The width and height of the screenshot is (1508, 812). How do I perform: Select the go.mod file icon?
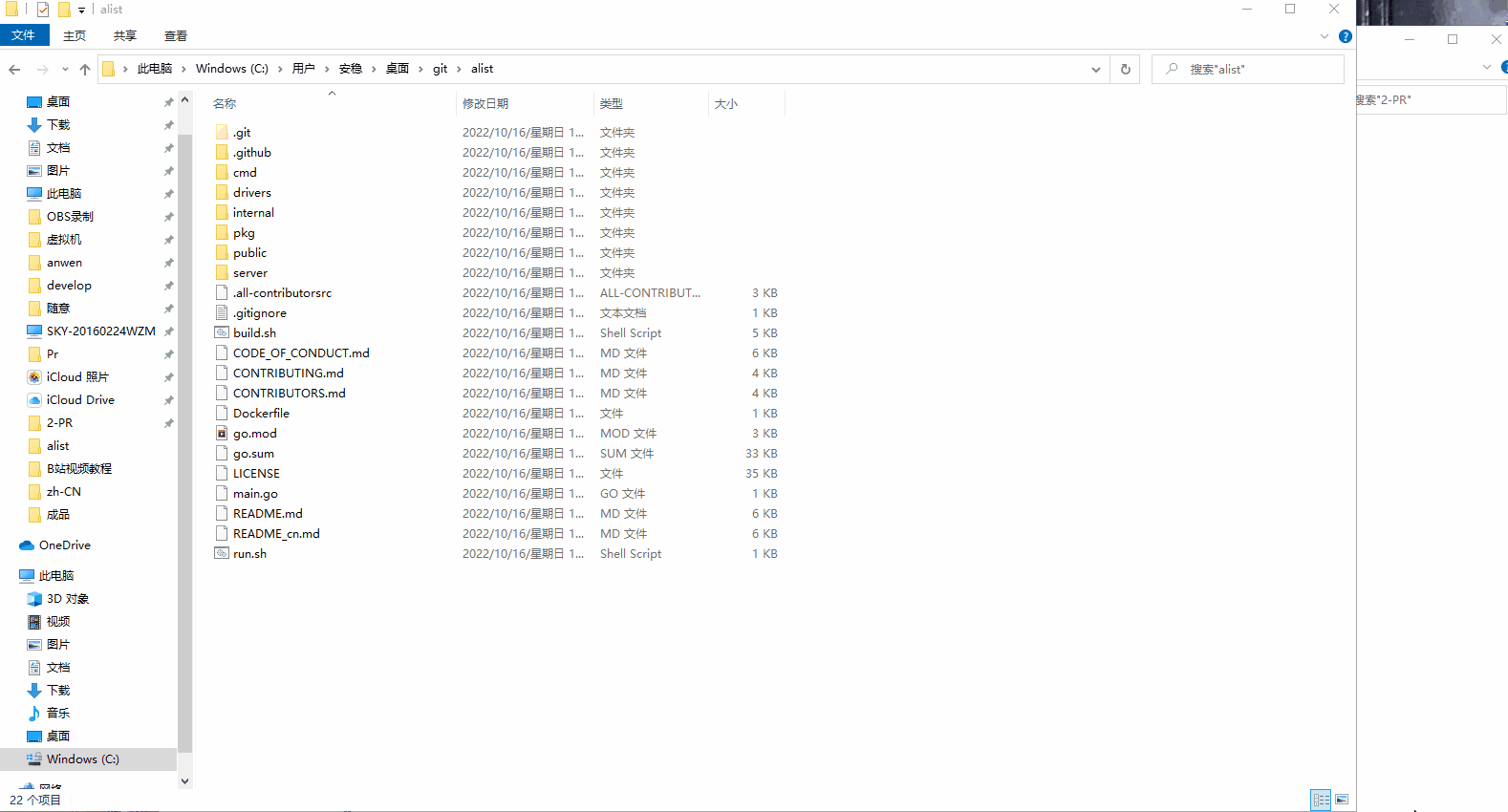(222, 434)
